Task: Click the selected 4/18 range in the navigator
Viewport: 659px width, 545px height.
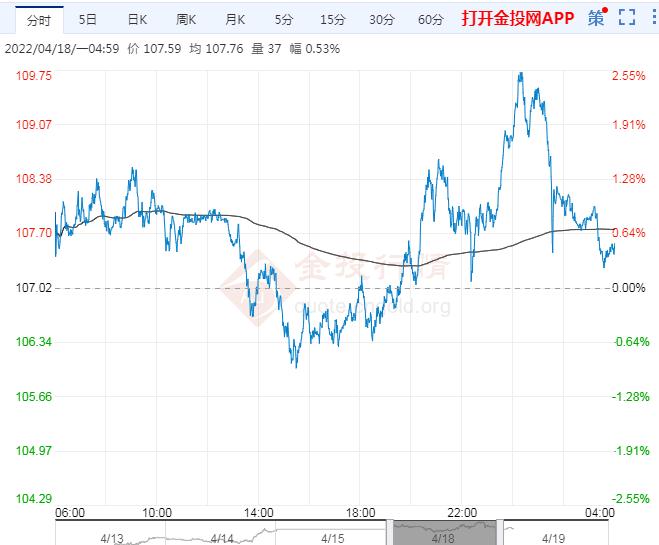Action: 445,532
